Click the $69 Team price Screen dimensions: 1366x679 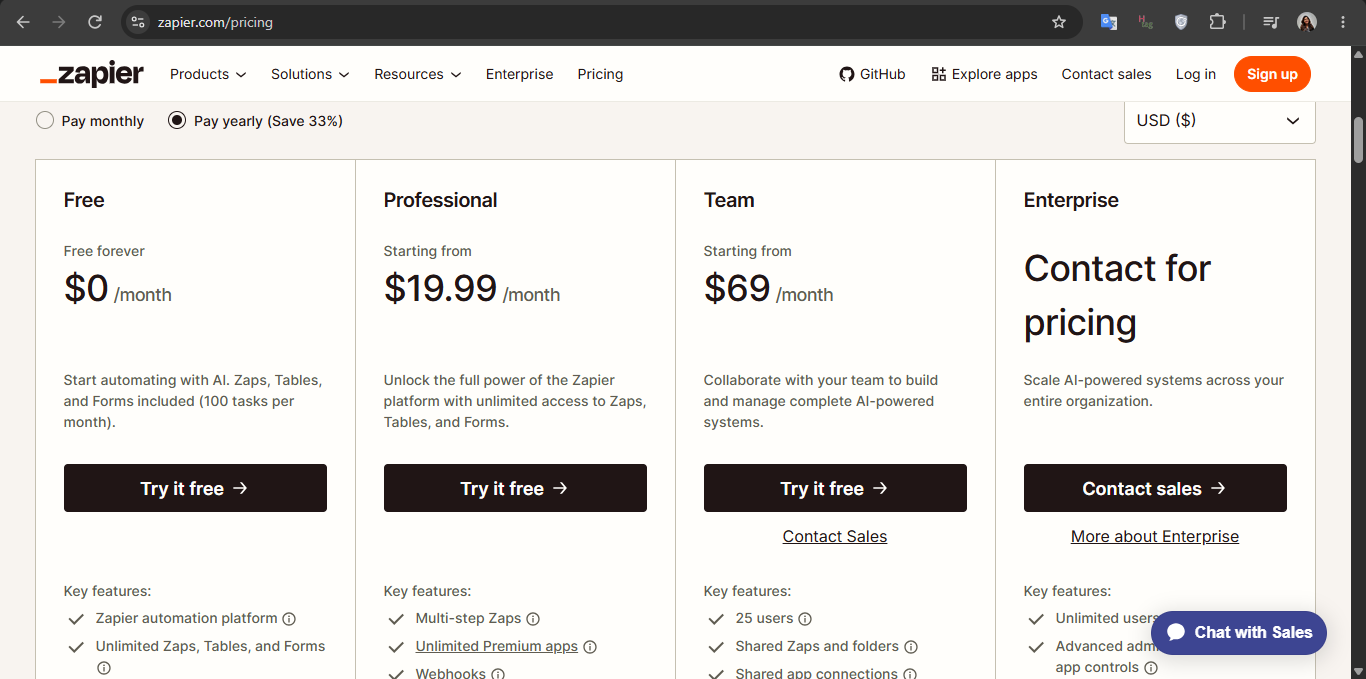click(737, 288)
